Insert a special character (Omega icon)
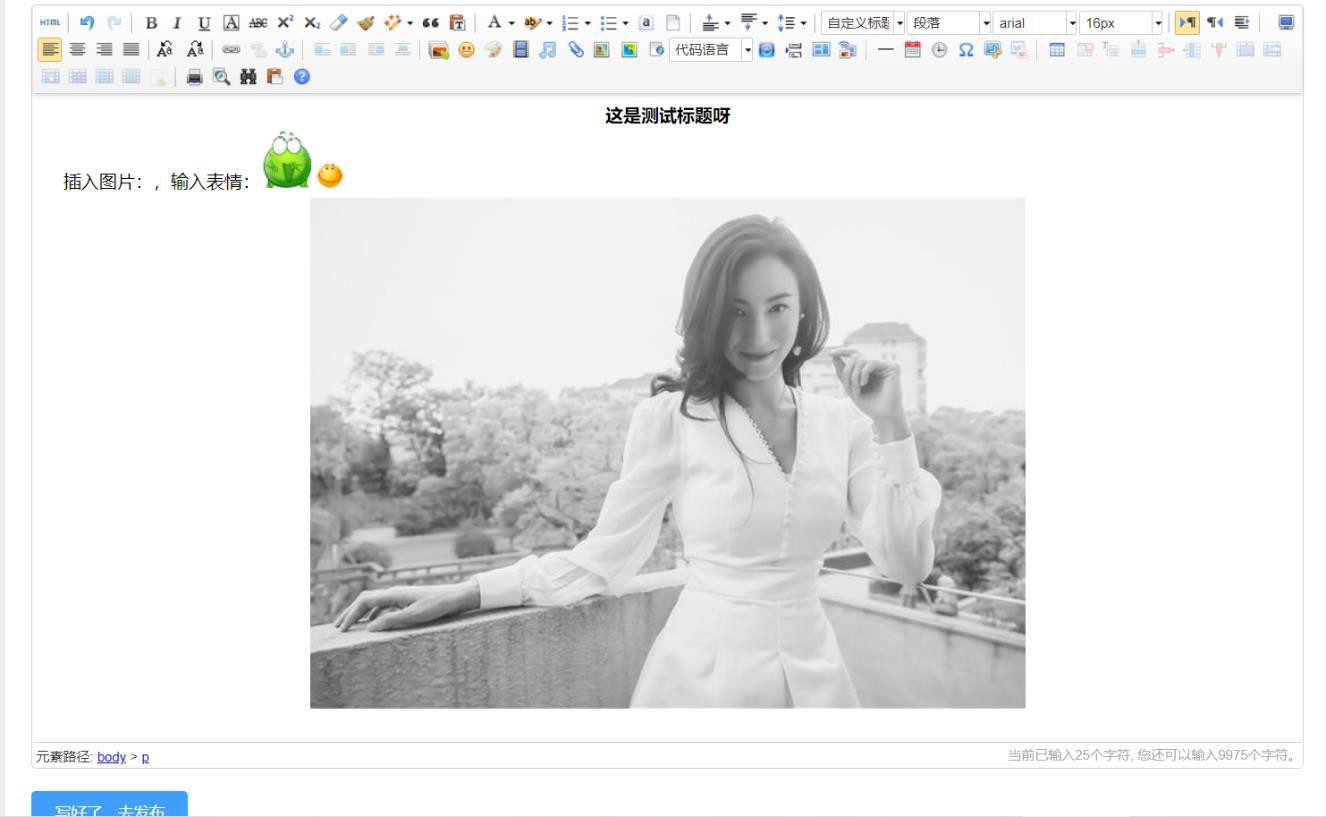The image size is (1326, 817). [968, 48]
